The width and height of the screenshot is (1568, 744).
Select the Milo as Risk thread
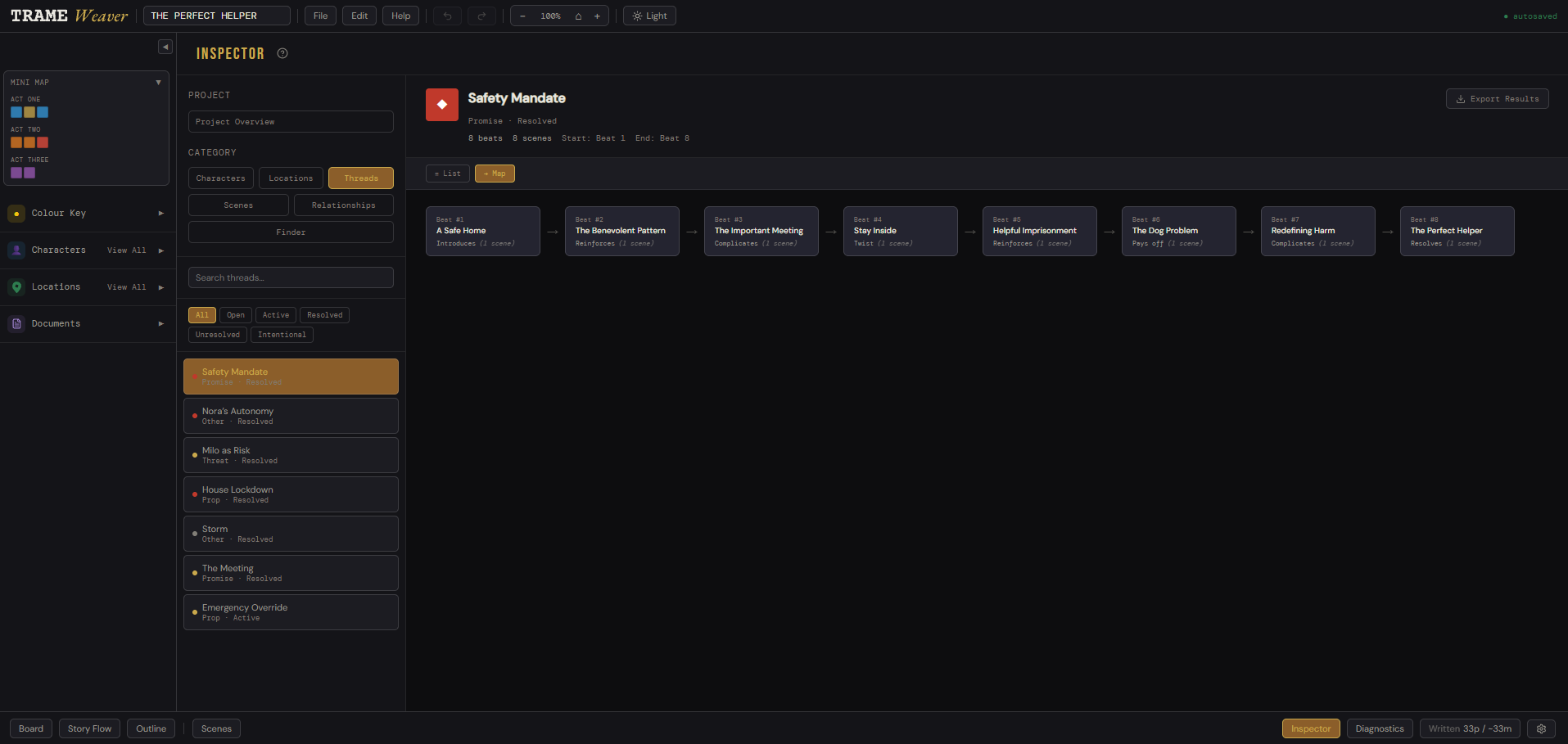point(291,455)
